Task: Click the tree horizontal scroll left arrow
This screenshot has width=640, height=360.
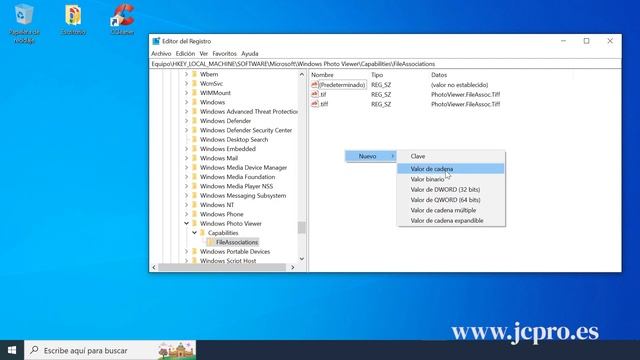Action: 154,267
